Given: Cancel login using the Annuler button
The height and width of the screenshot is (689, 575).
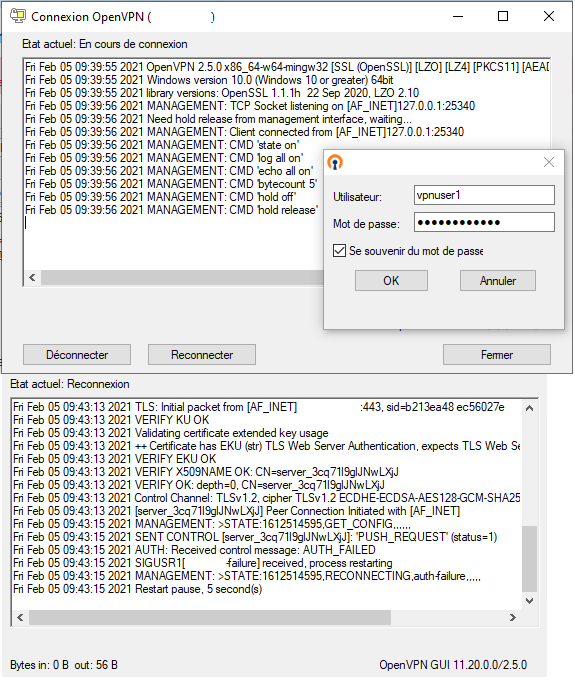Looking at the screenshot, I should (x=499, y=281).
